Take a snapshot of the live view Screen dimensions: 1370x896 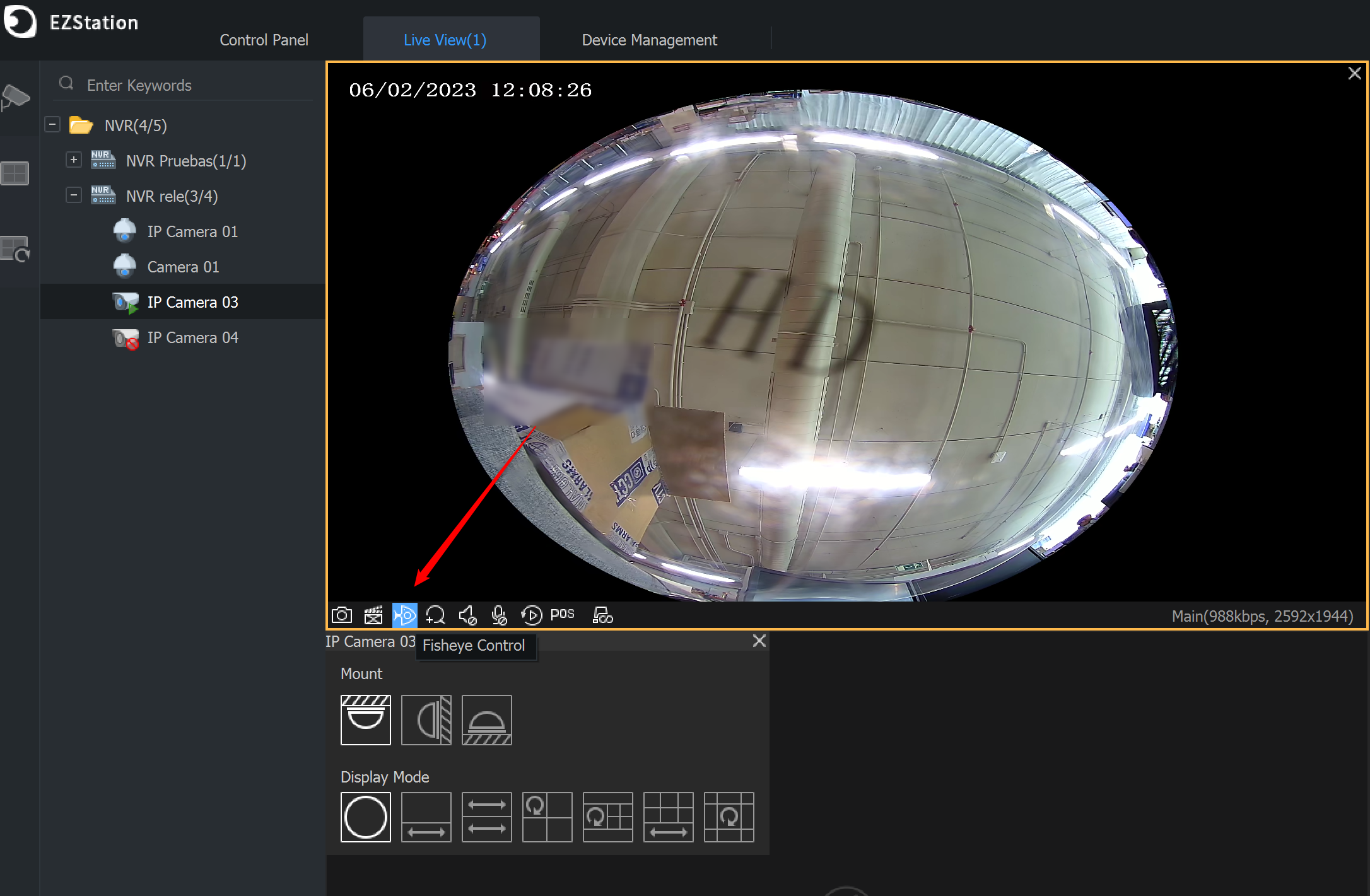pos(341,615)
